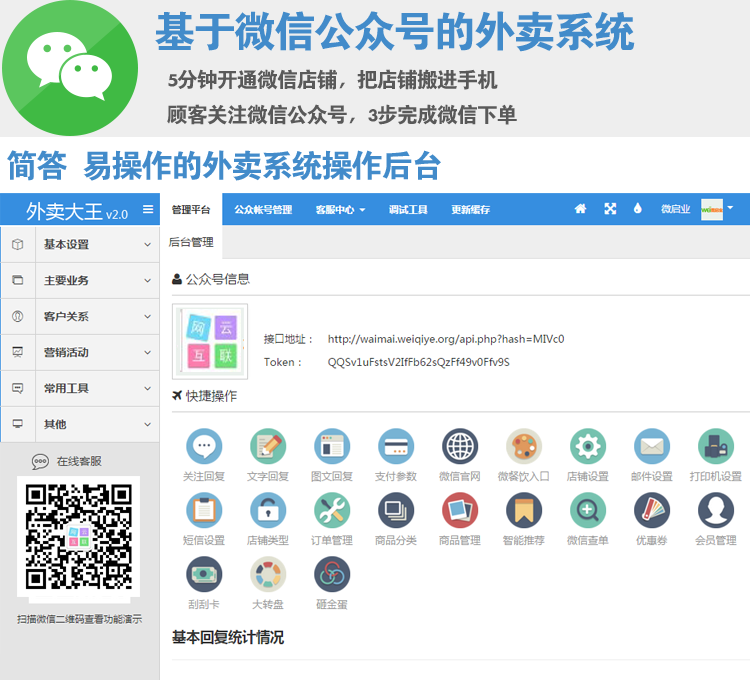Open the 支付参数 credit card icon
750x680 pixels.
pos(396,446)
